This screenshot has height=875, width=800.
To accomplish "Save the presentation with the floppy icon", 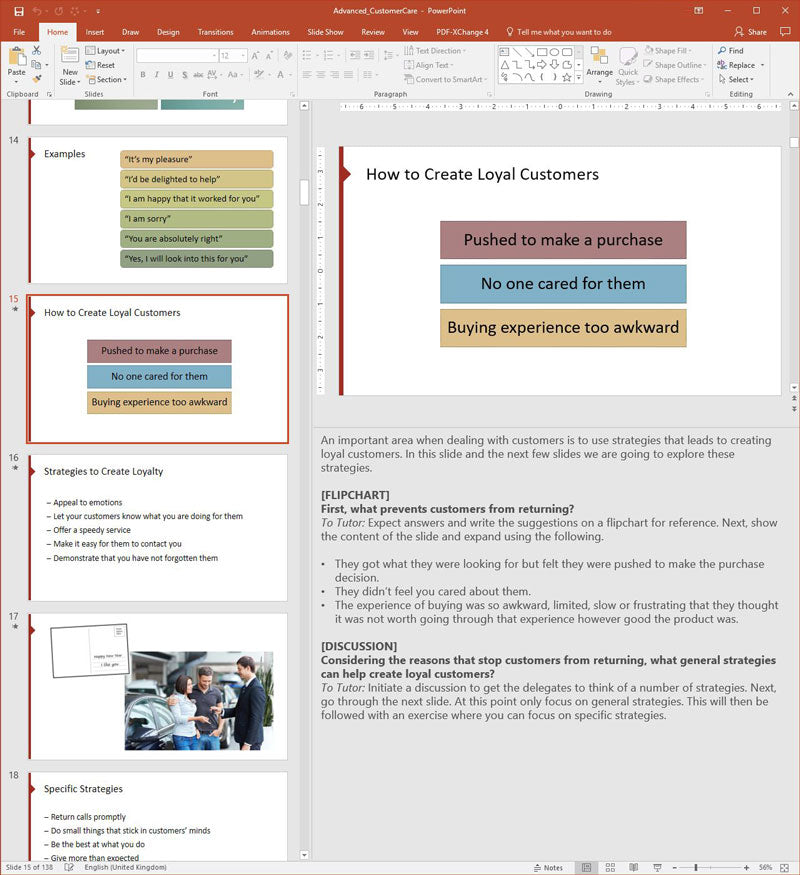I will [19, 11].
